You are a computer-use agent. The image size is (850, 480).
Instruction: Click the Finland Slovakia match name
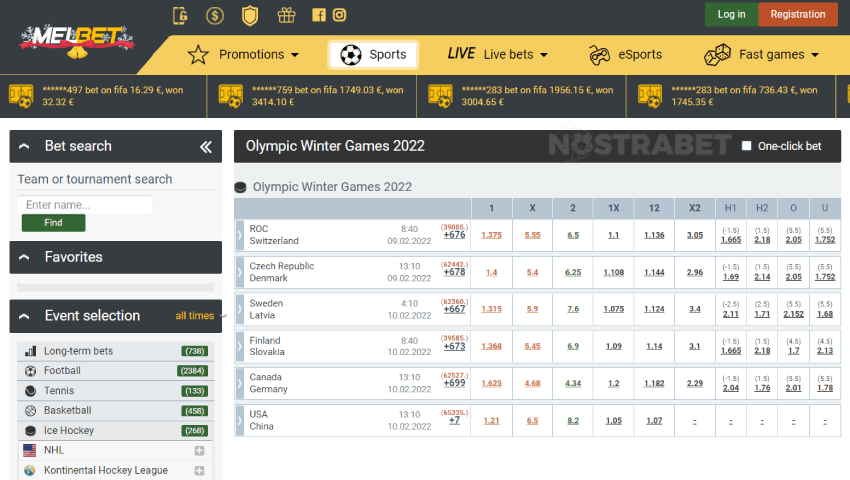pyautogui.click(x=267, y=346)
